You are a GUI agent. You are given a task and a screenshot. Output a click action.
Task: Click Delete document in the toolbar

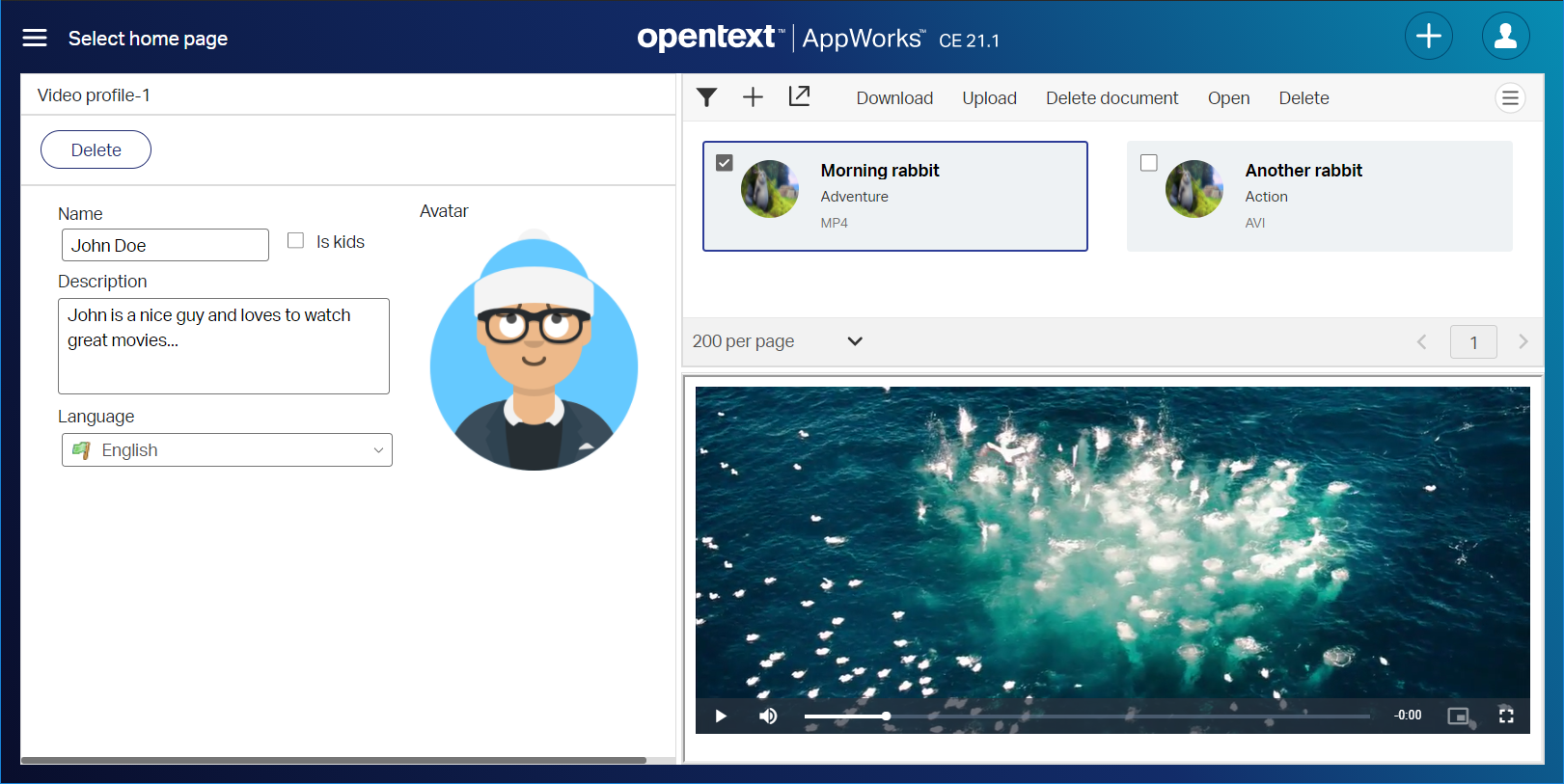point(1111,98)
